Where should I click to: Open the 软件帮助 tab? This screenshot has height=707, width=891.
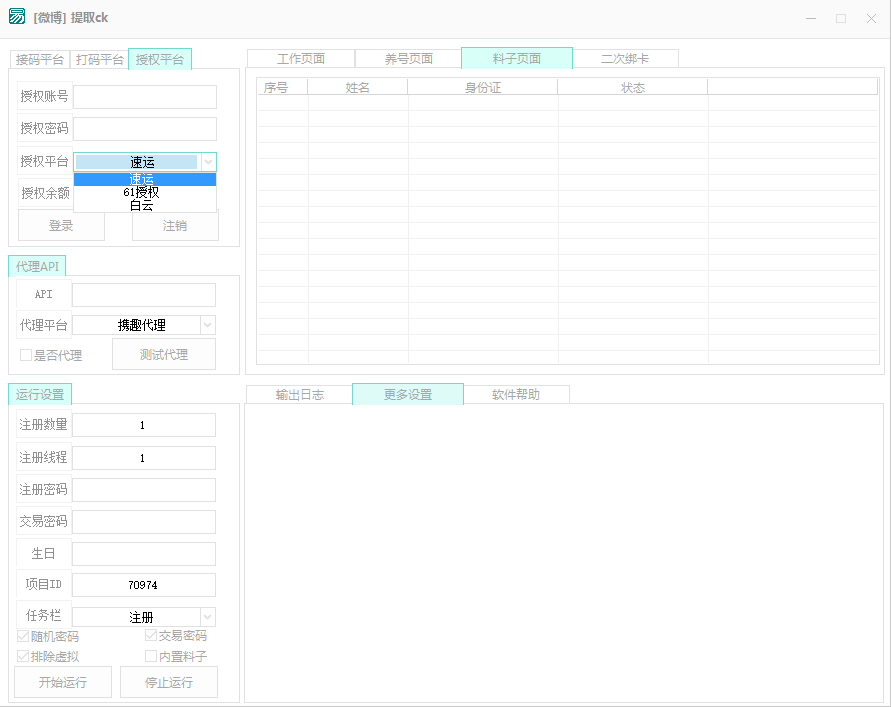pos(516,395)
